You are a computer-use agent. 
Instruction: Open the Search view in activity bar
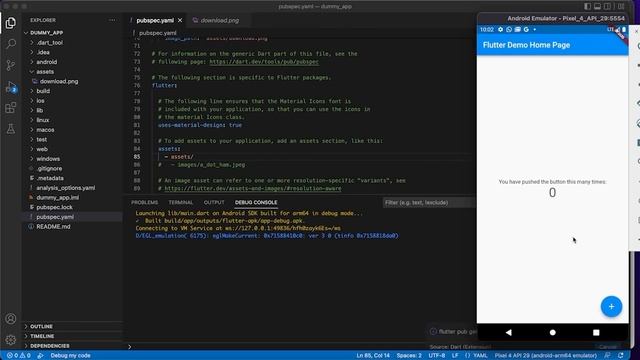coord(11,44)
